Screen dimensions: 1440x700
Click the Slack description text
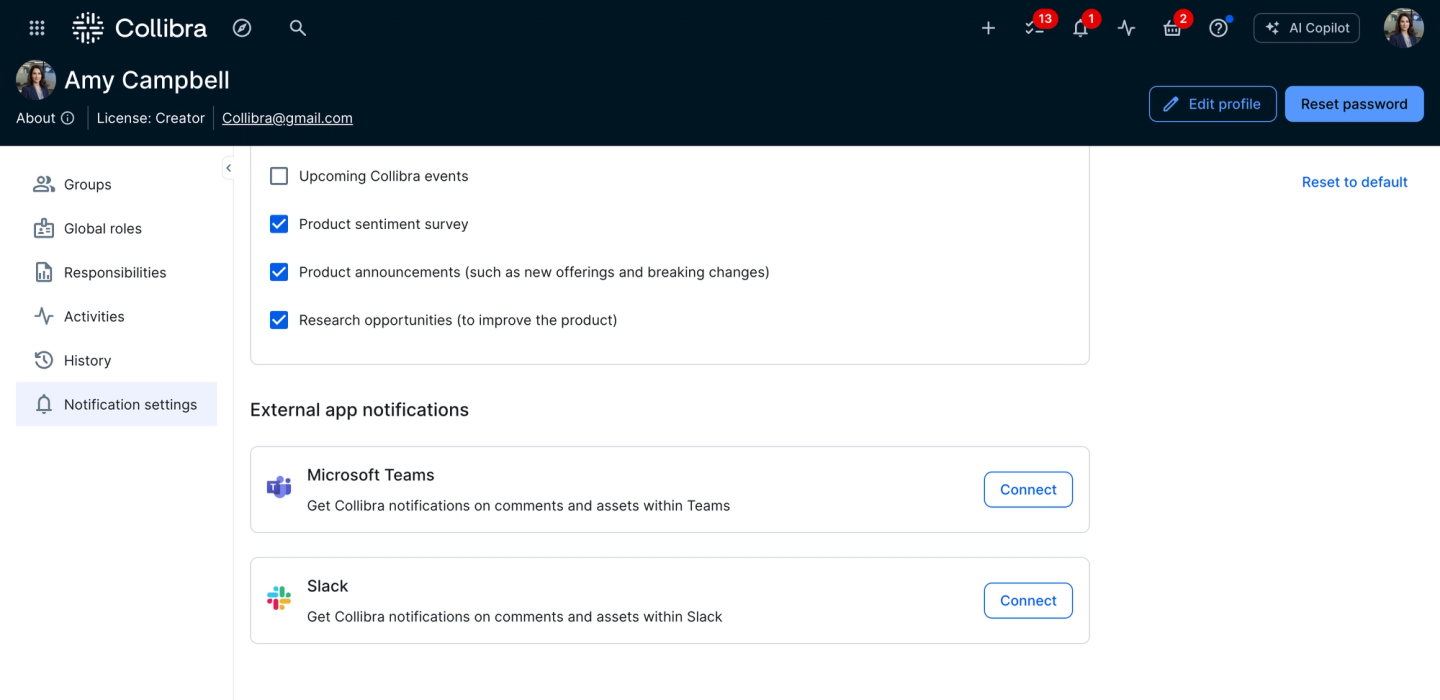514,617
